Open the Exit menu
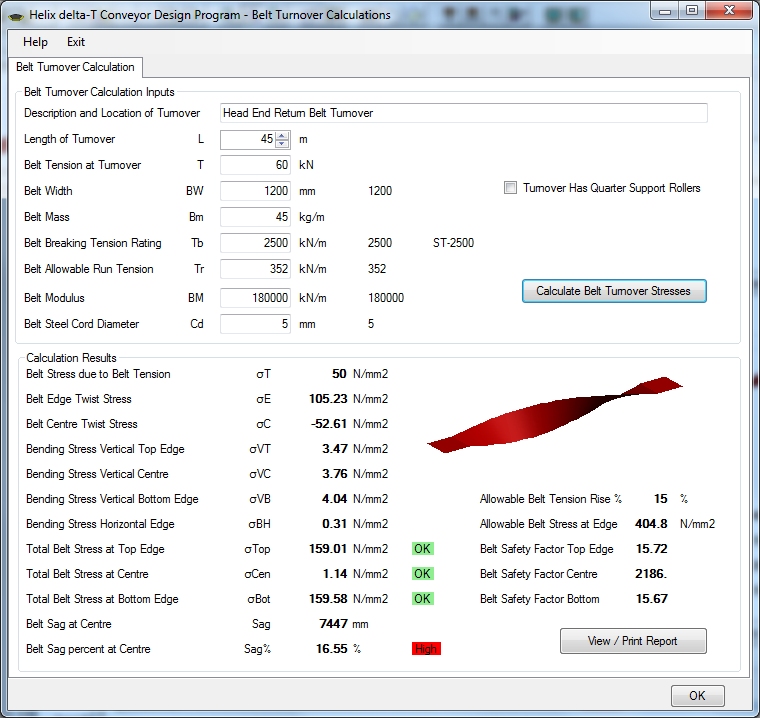760x718 pixels. pos(76,42)
